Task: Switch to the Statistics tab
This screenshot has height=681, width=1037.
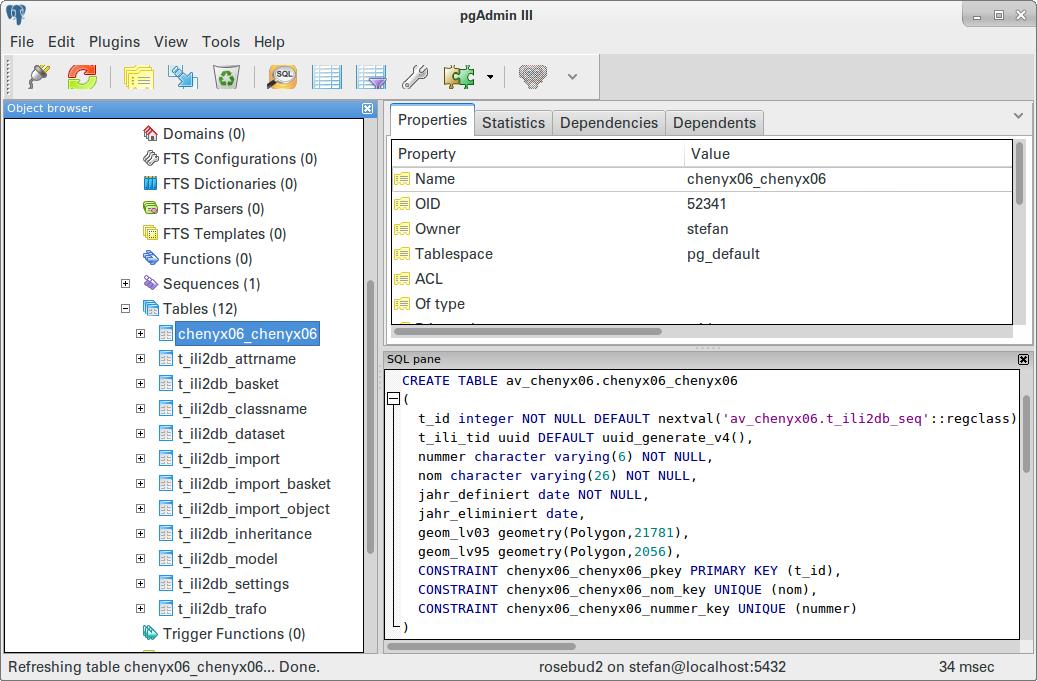Action: (x=513, y=123)
